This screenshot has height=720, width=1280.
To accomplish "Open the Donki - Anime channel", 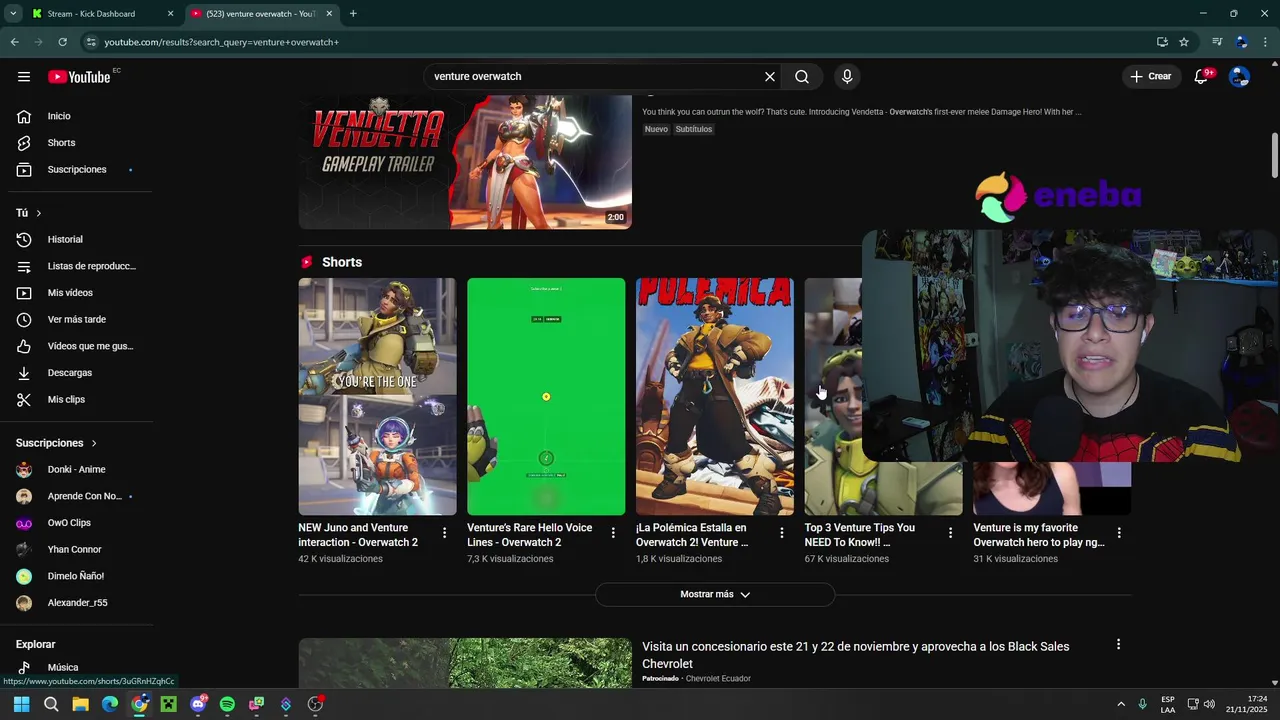I will (x=76, y=470).
